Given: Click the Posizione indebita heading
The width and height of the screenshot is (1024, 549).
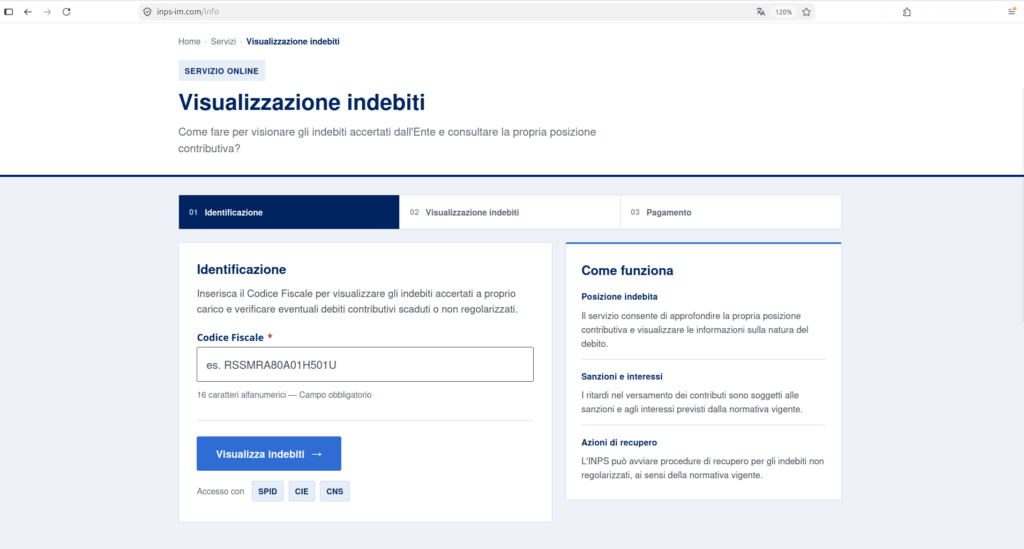Looking at the screenshot, I should pos(619,296).
